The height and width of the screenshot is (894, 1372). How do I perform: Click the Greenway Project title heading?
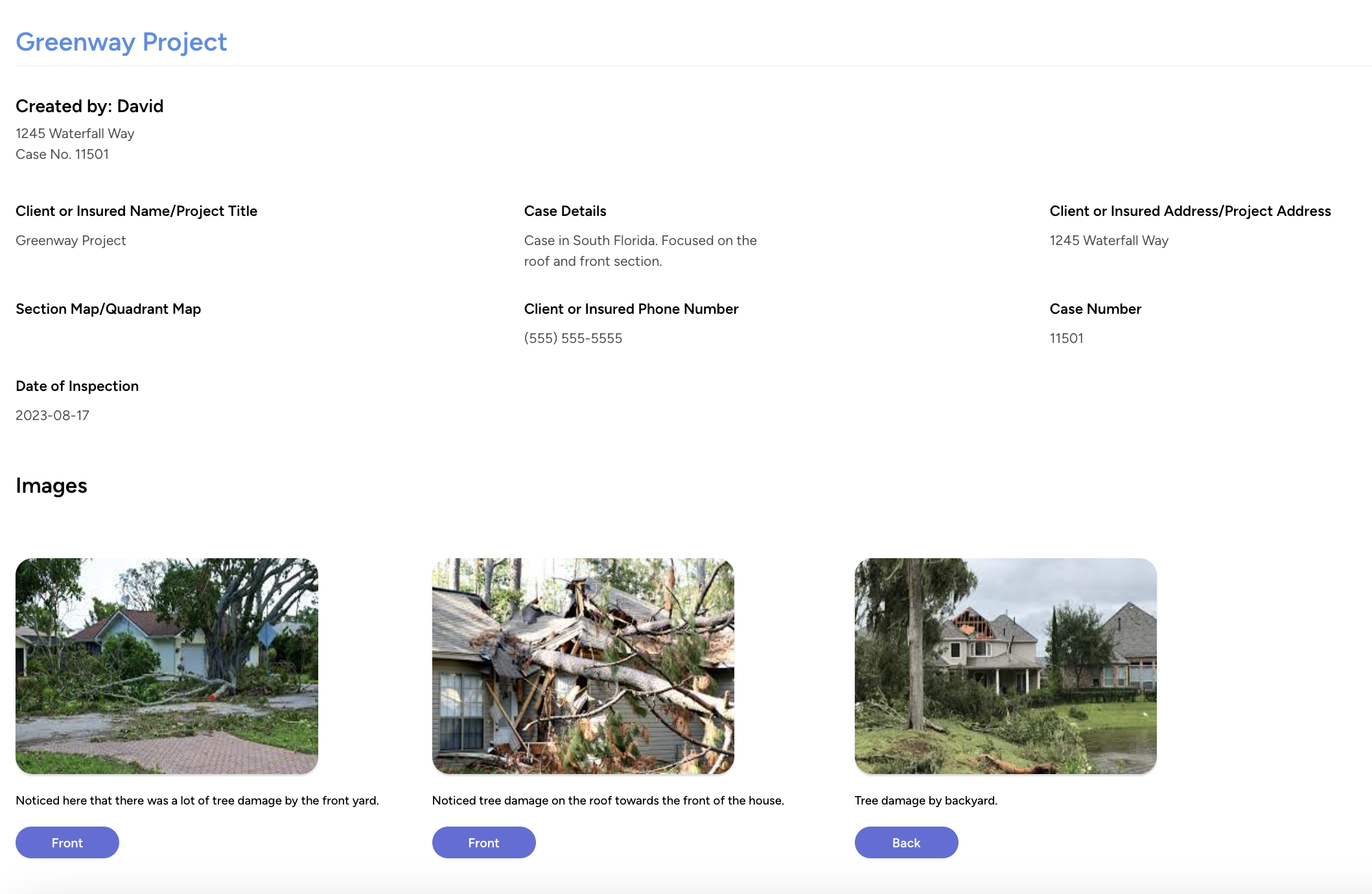coord(121,42)
